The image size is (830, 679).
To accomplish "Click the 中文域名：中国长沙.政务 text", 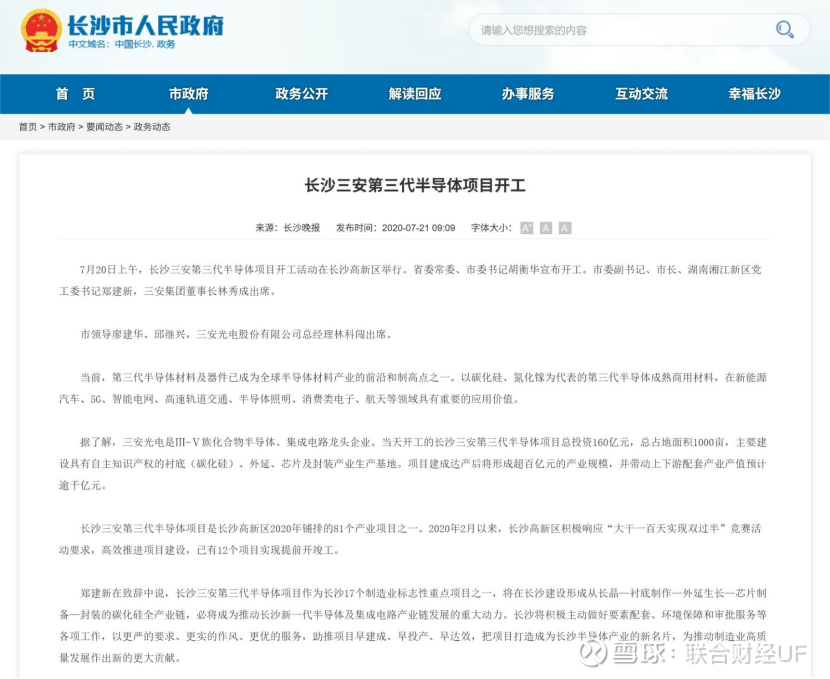I will click(122, 44).
